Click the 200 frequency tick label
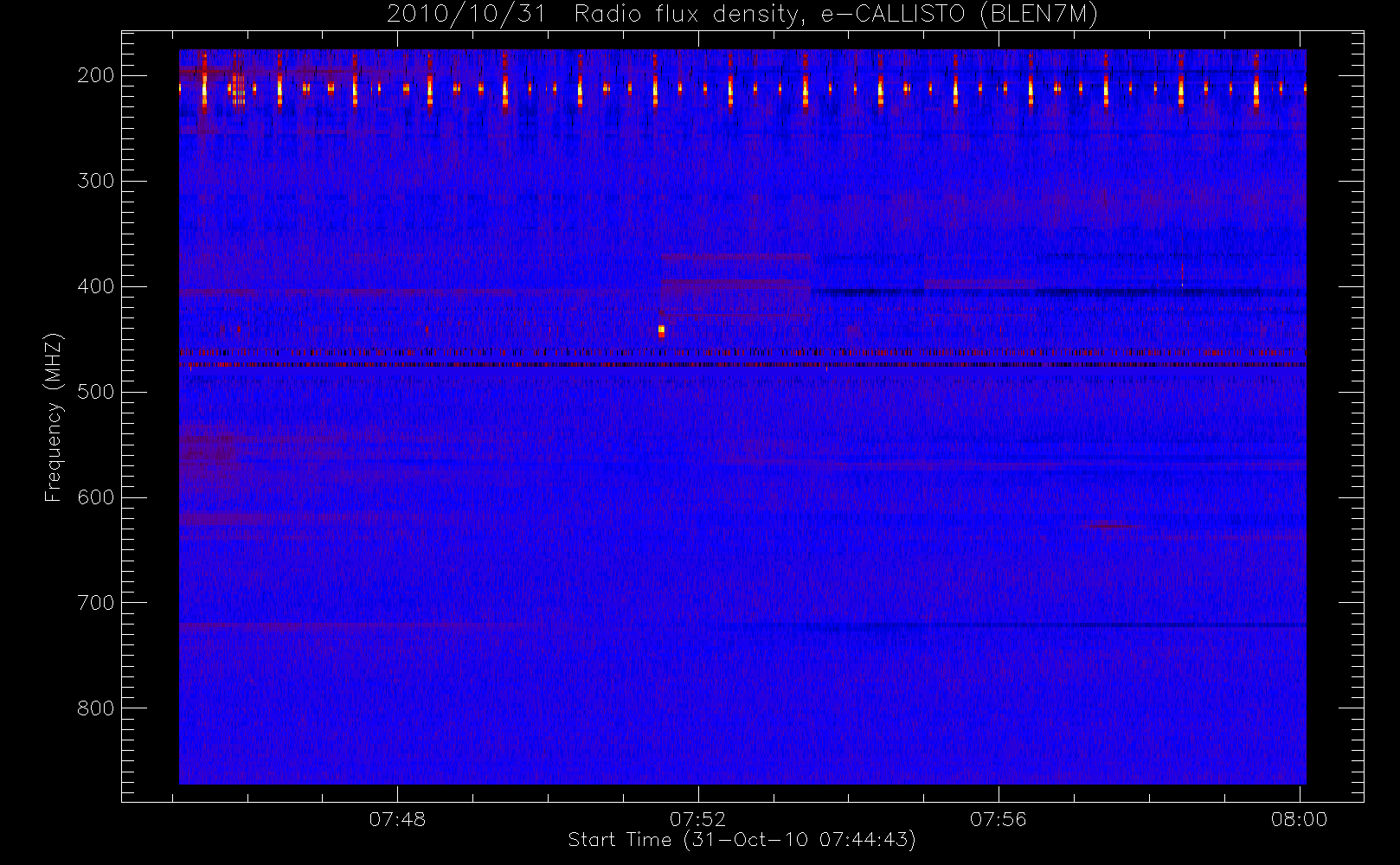Viewport: 1400px width, 865px height. pos(95,75)
